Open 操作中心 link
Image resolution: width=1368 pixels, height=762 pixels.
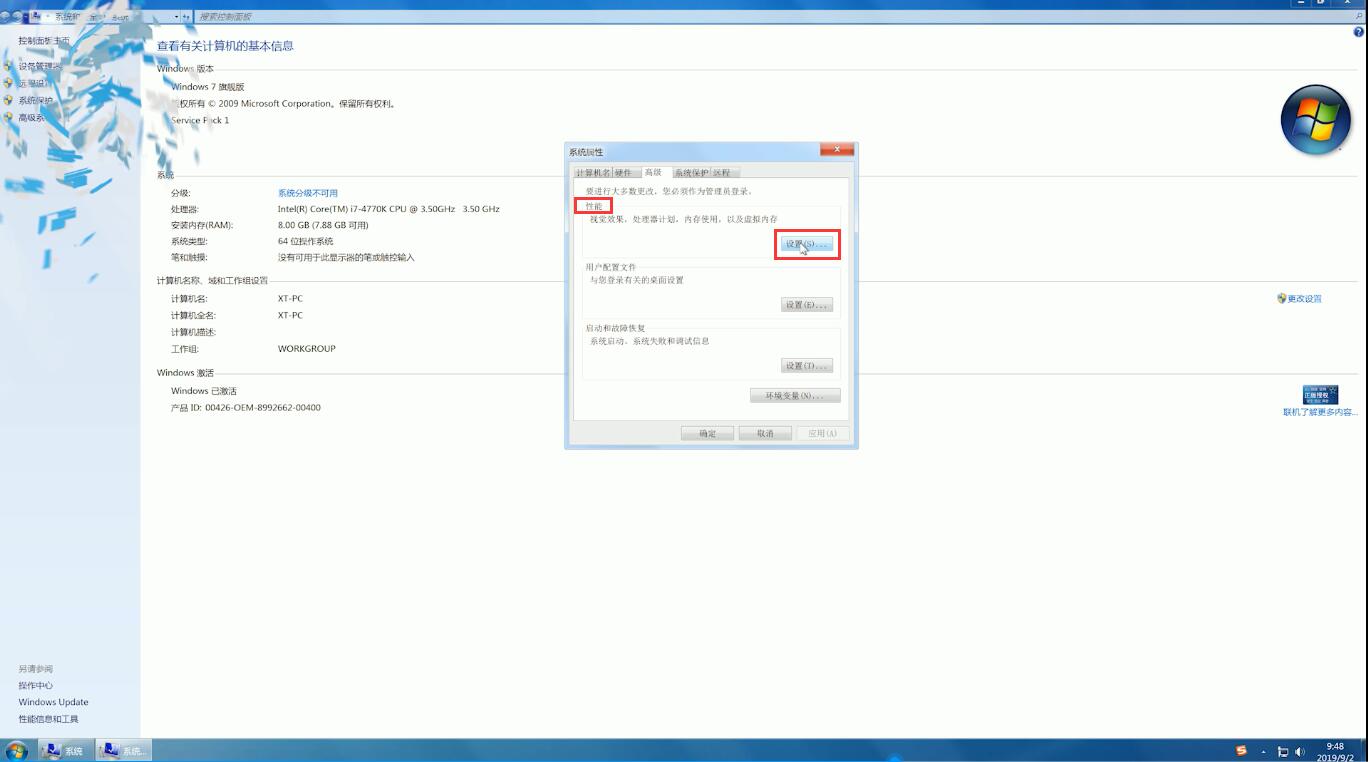click(x=35, y=685)
